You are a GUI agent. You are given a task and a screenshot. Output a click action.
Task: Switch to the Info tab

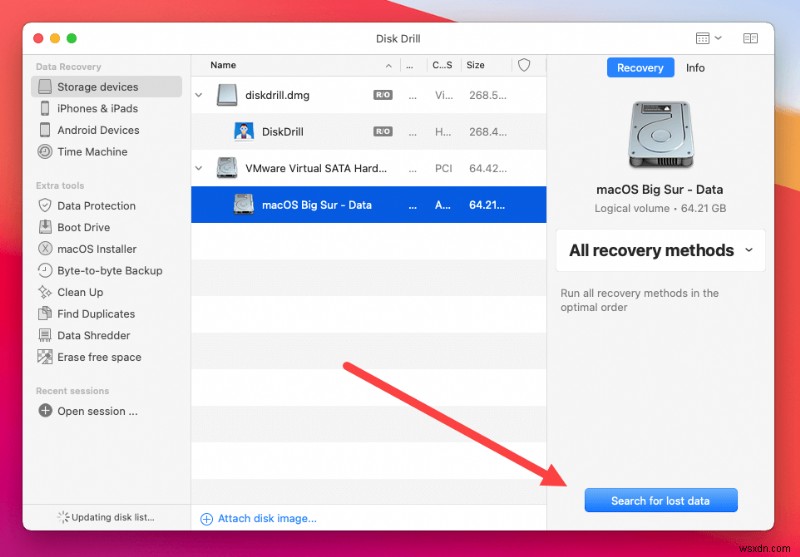pos(695,67)
